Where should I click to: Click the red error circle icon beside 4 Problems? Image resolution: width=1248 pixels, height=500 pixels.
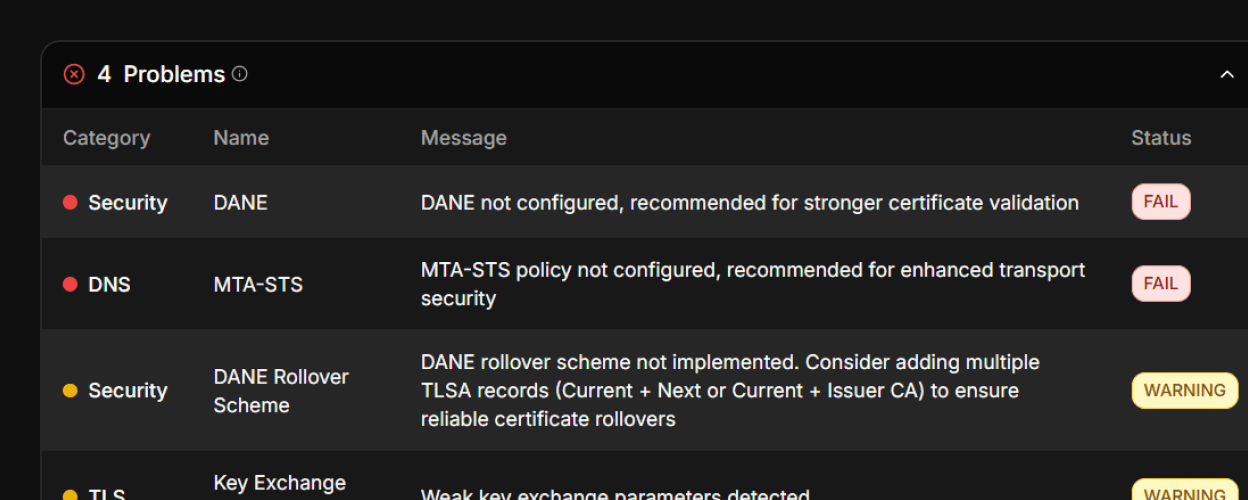tap(74, 74)
